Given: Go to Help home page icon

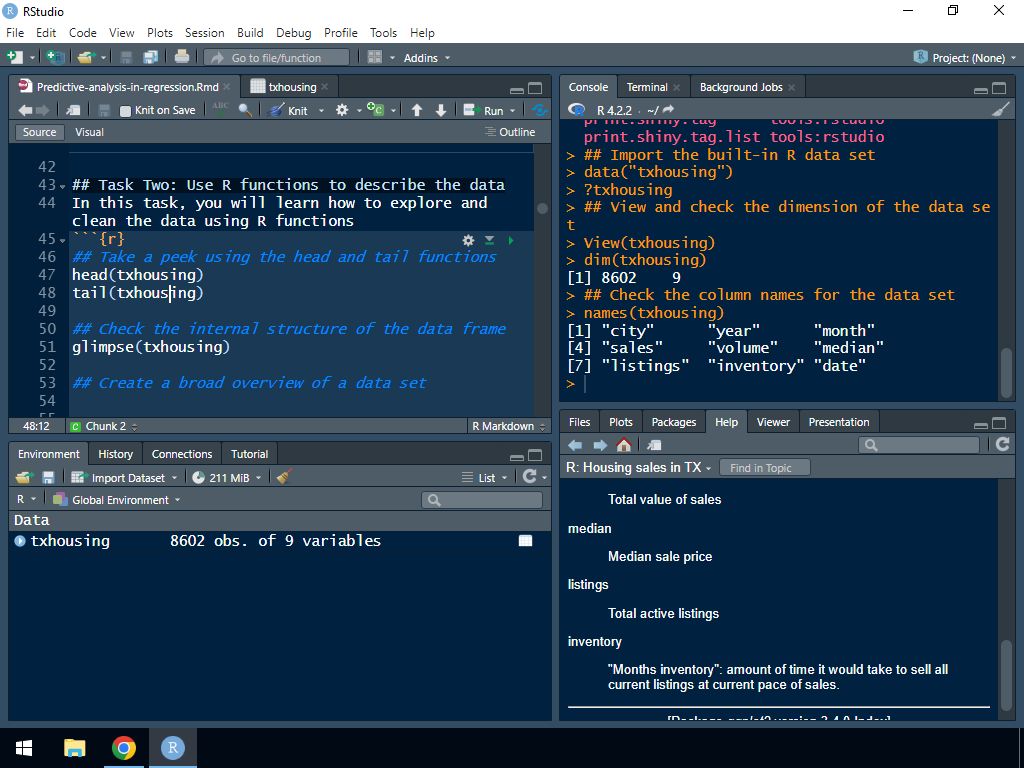Looking at the screenshot, I should point(624,445).
